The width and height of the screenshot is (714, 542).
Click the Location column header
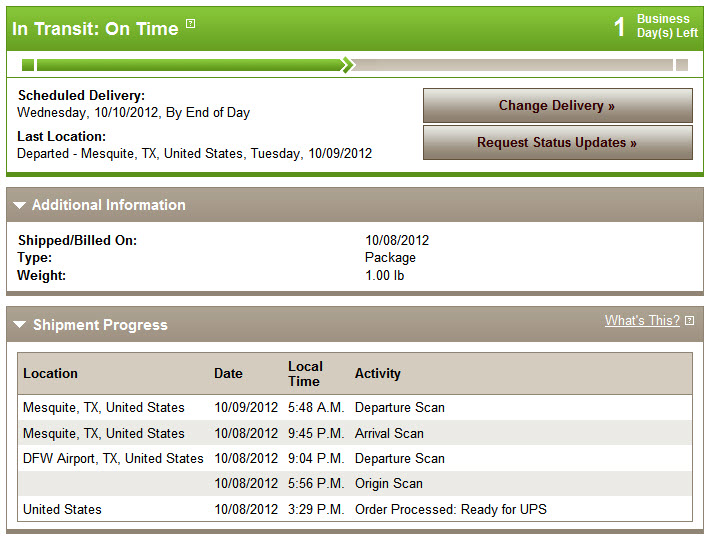(x=51, y=373)
